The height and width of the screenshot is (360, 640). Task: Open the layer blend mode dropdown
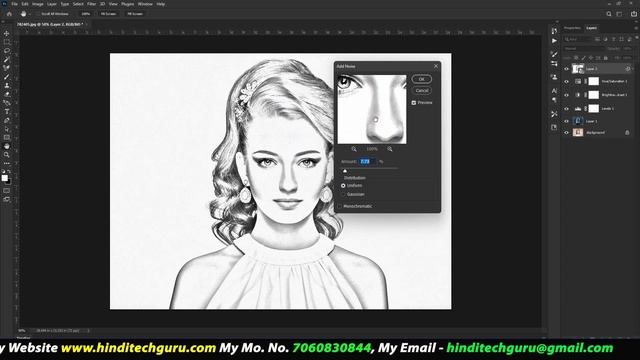click(x=584, y=49)
